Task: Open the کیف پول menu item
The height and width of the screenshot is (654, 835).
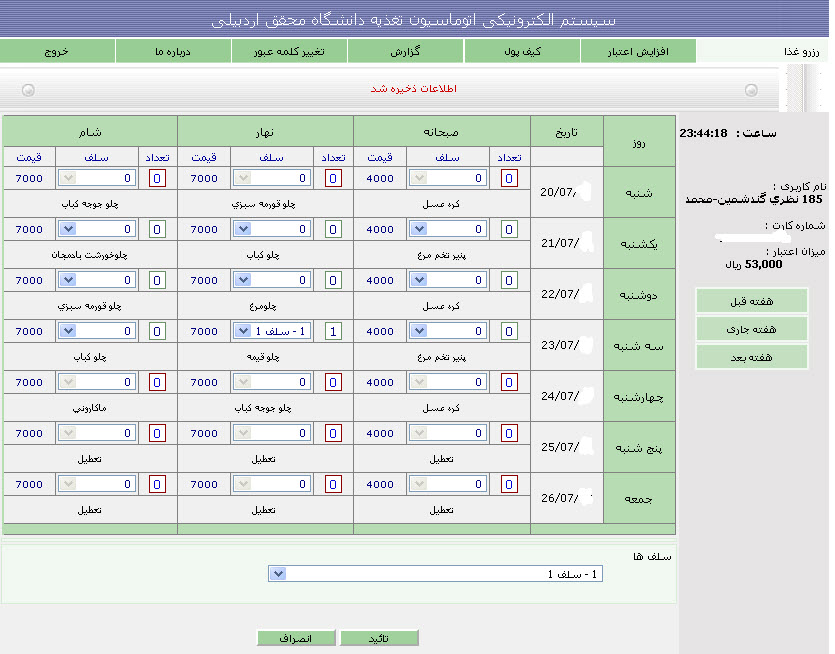Action: 522,52
